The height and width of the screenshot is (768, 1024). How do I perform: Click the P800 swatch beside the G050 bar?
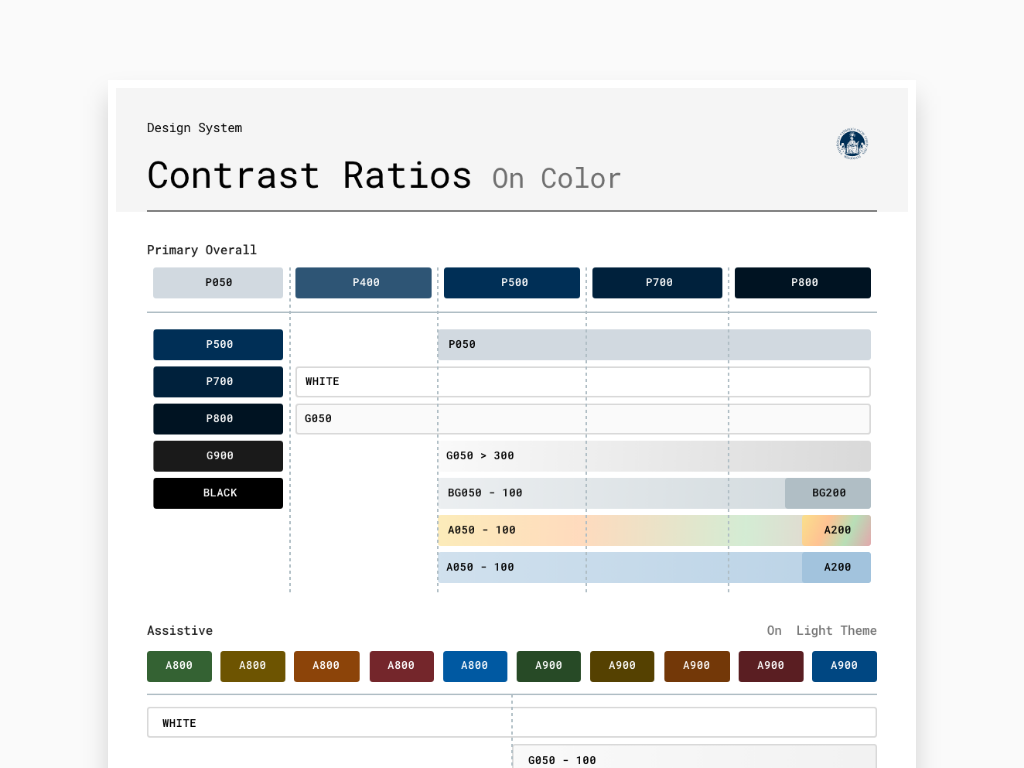click(218, 419)
